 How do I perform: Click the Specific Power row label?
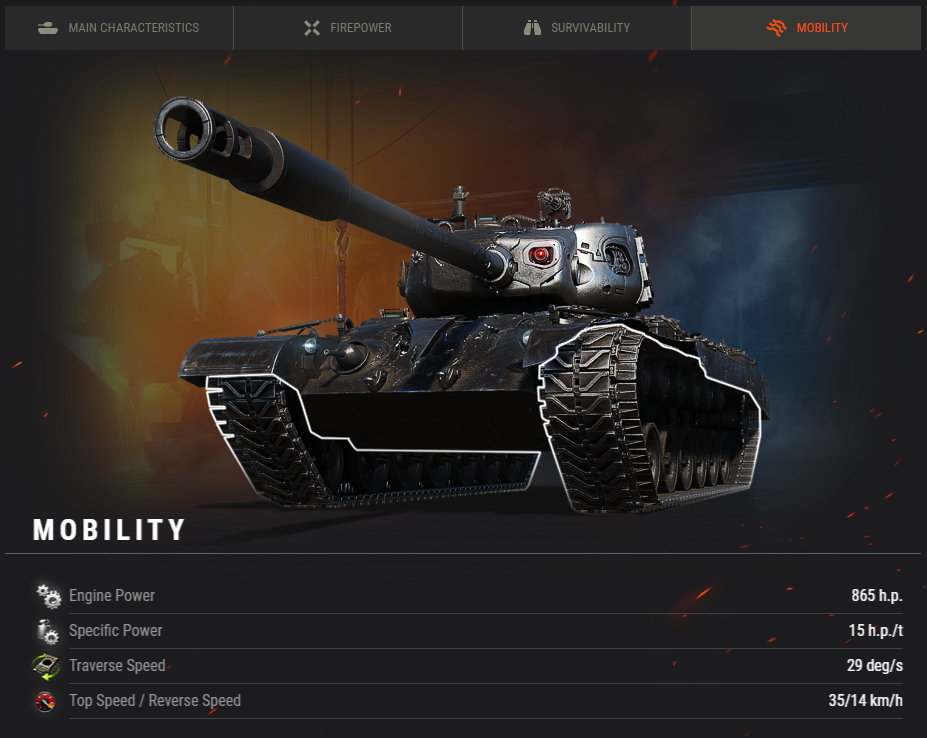tap(115, 630)
